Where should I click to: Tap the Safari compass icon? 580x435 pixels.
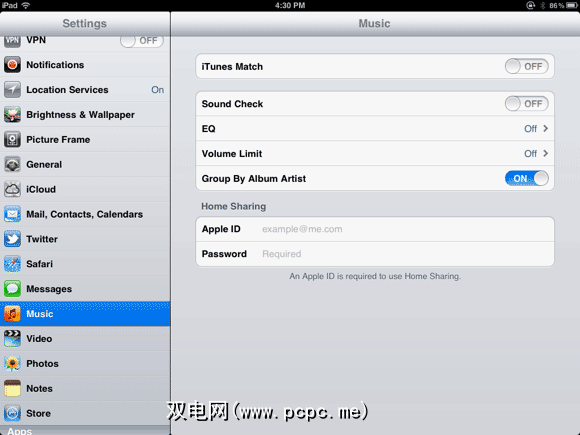[12, 264]
